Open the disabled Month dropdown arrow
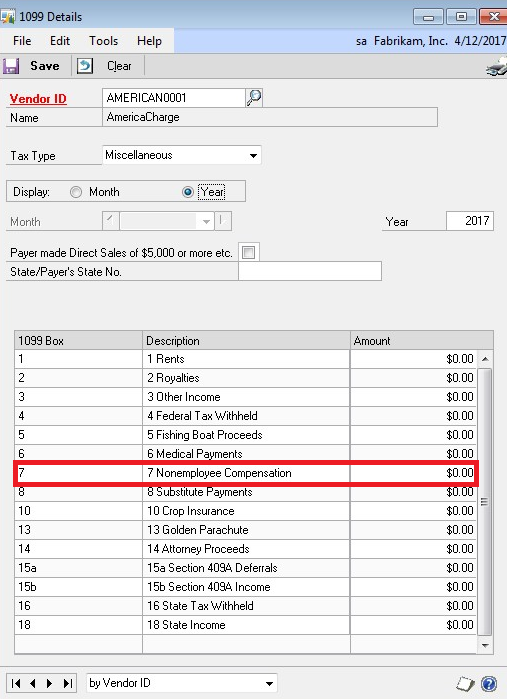The image size is (507, 699). (x=206, y=222)
